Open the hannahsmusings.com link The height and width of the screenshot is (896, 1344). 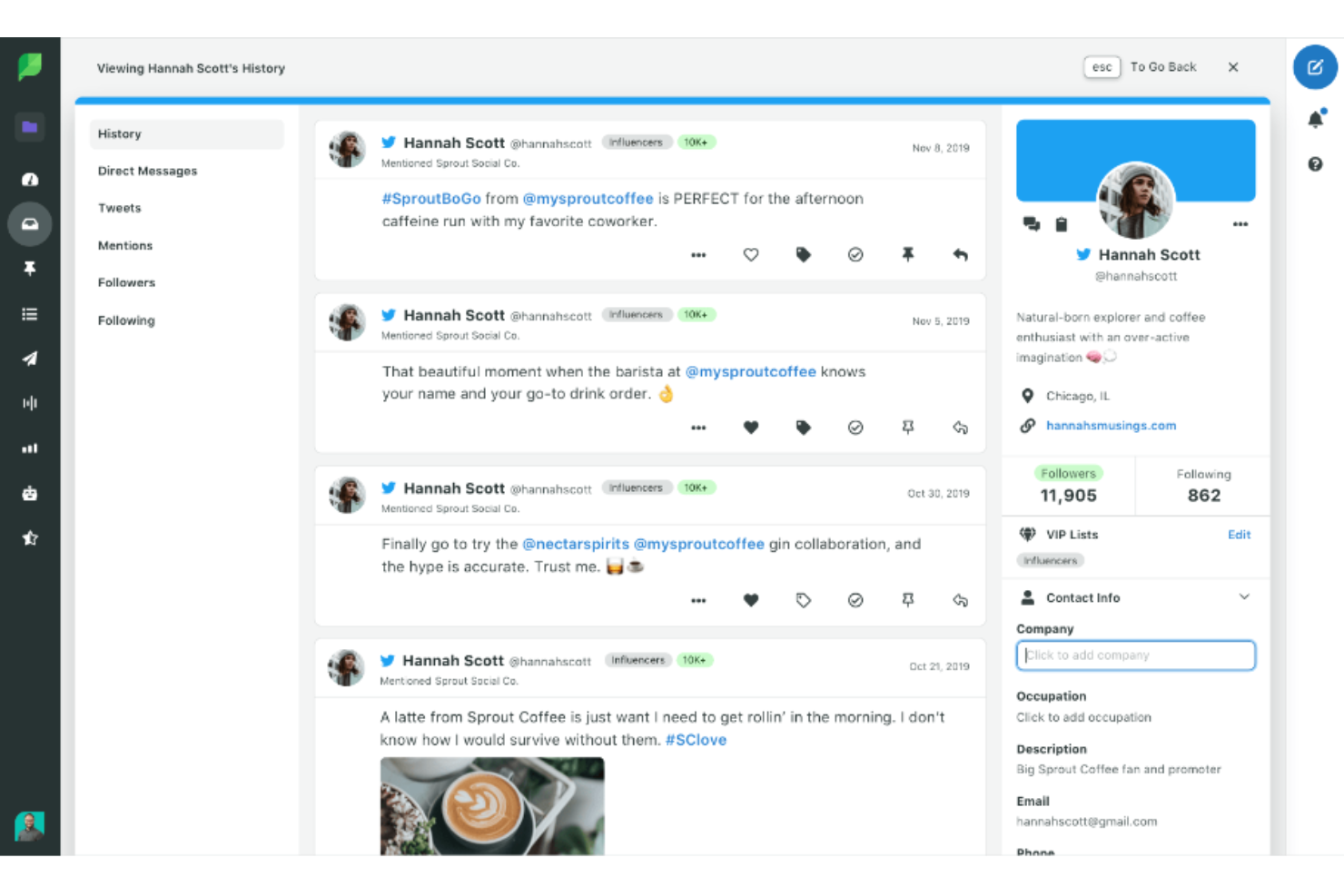[1111, 425]
